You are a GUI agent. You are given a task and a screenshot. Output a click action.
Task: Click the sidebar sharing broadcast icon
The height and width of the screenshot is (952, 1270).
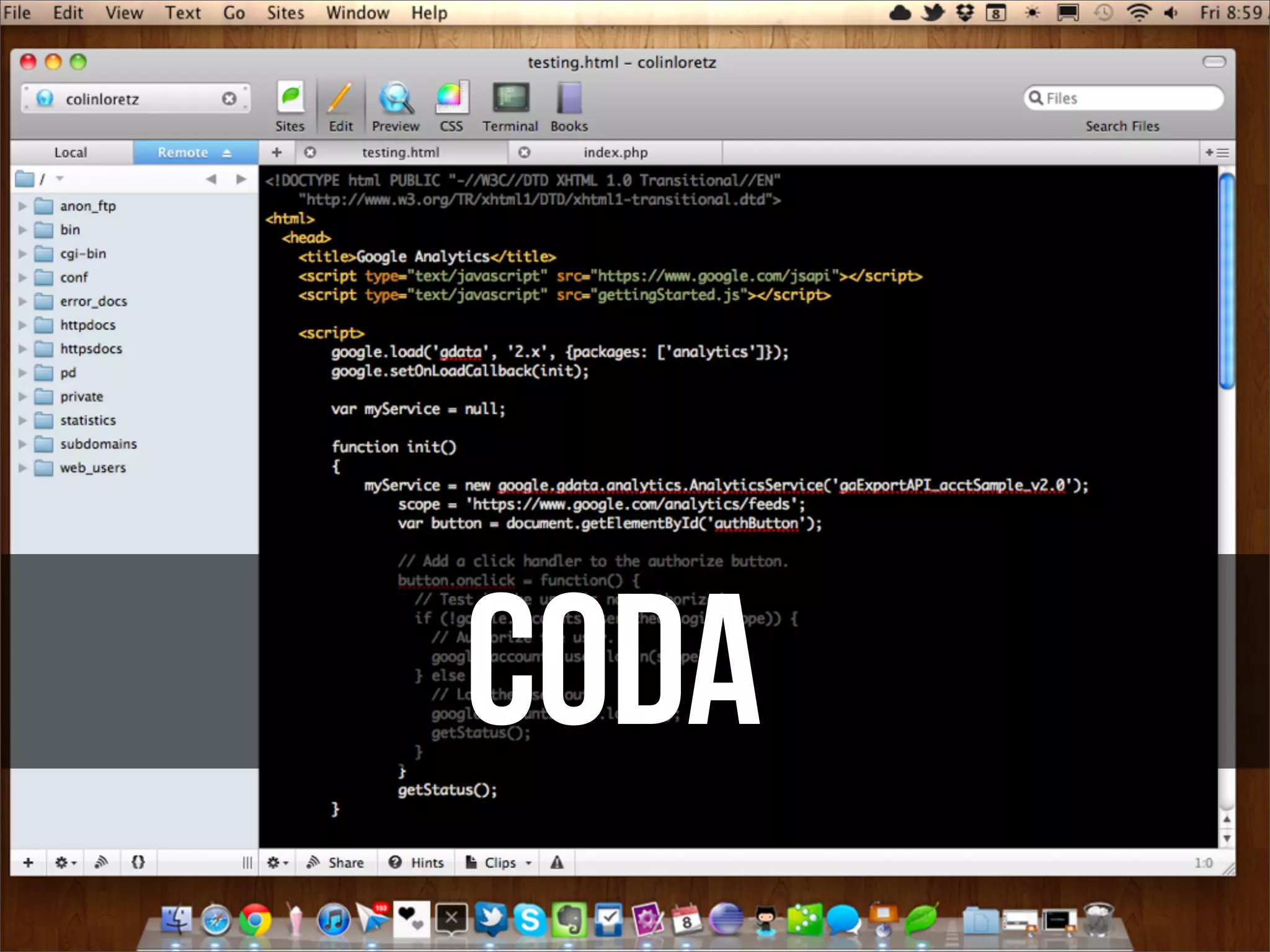(101, 862)
